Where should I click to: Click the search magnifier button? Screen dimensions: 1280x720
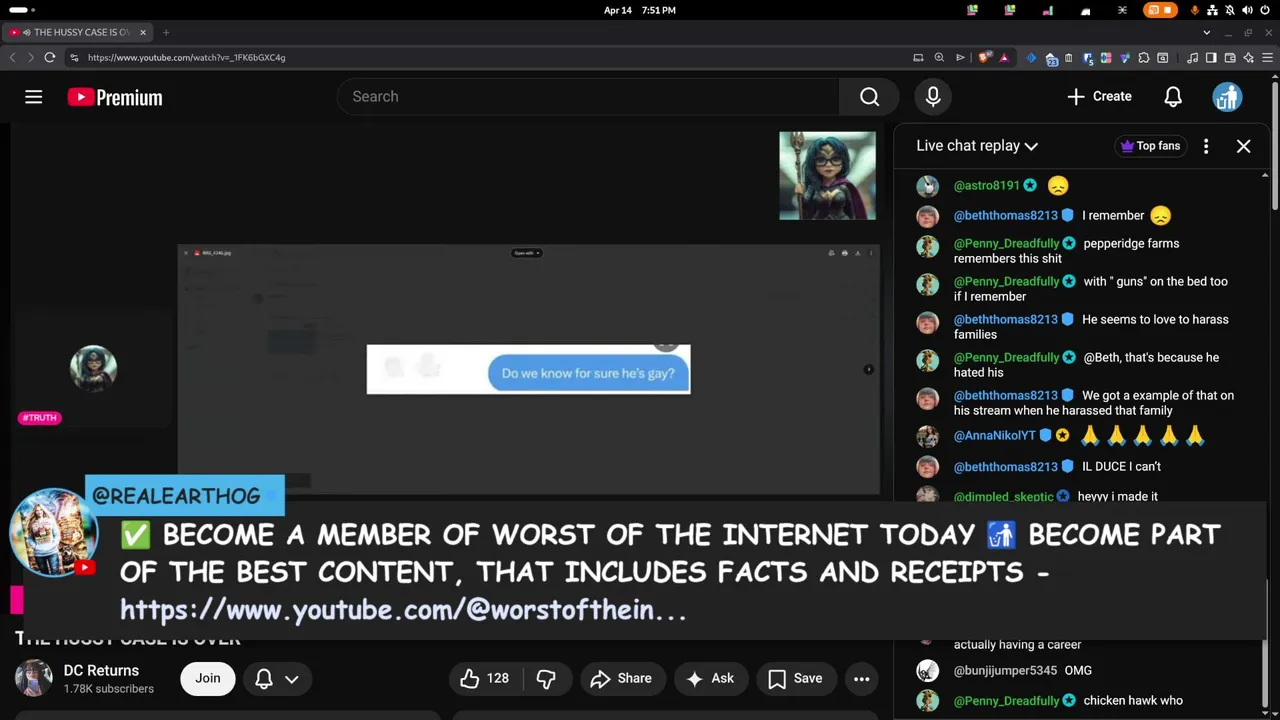pos(869,97)
